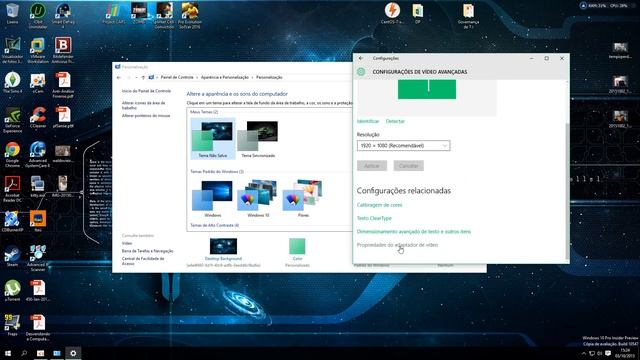Viewport: 640px width, 360px height.
Task: Open the kitty.exe desktop icon
Action: tap(38, 187)
